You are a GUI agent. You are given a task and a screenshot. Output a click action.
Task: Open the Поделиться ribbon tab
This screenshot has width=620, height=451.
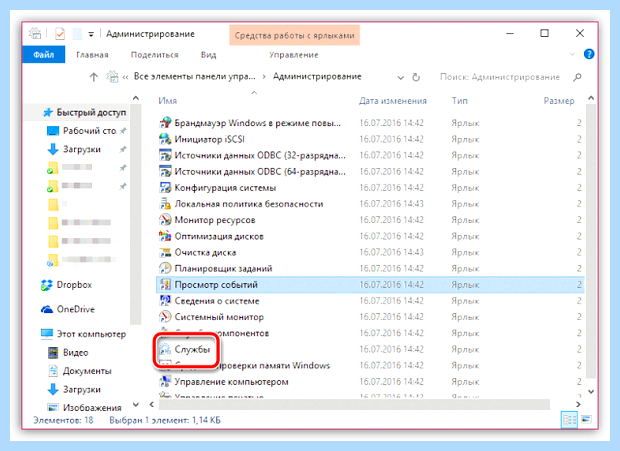click(x=155, y=55)
